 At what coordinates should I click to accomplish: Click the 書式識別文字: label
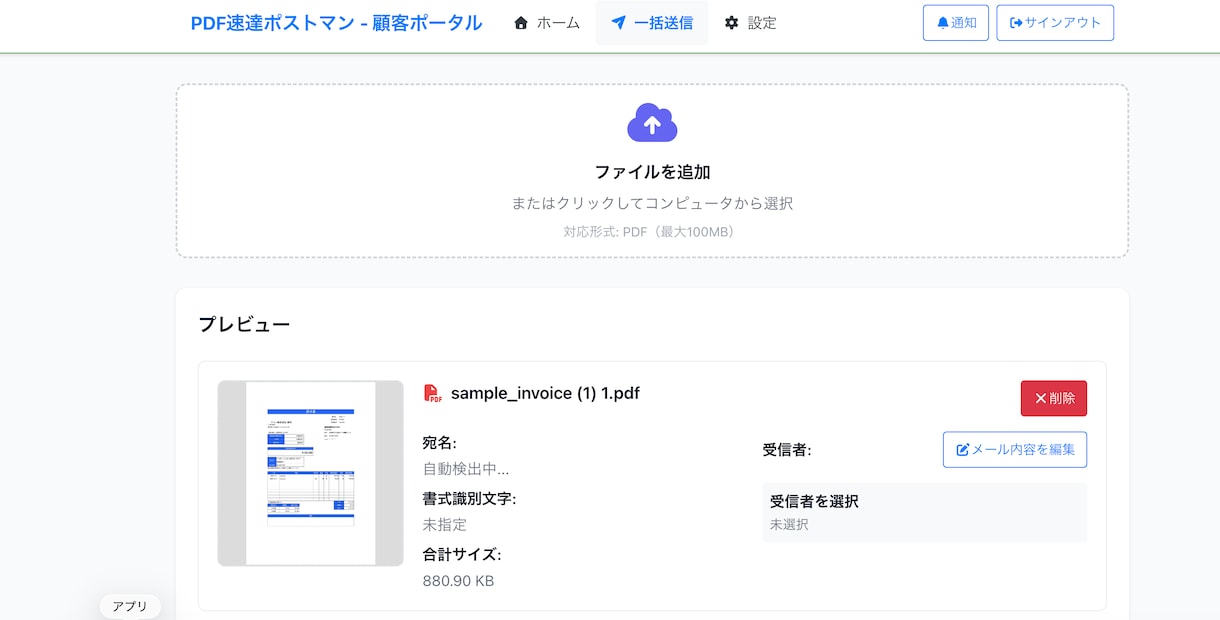coord(470,498)
